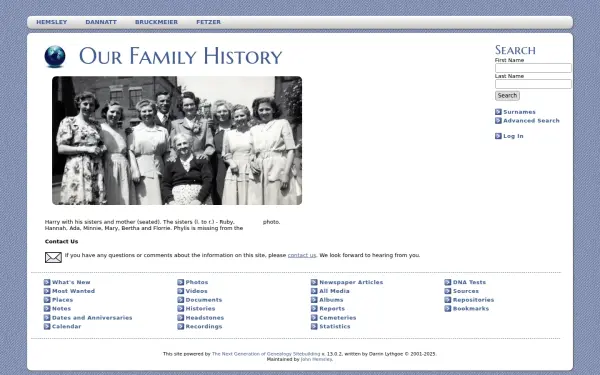Click the Our Family History title
This screenshot has height=375, width=600.
coord(180,56)
